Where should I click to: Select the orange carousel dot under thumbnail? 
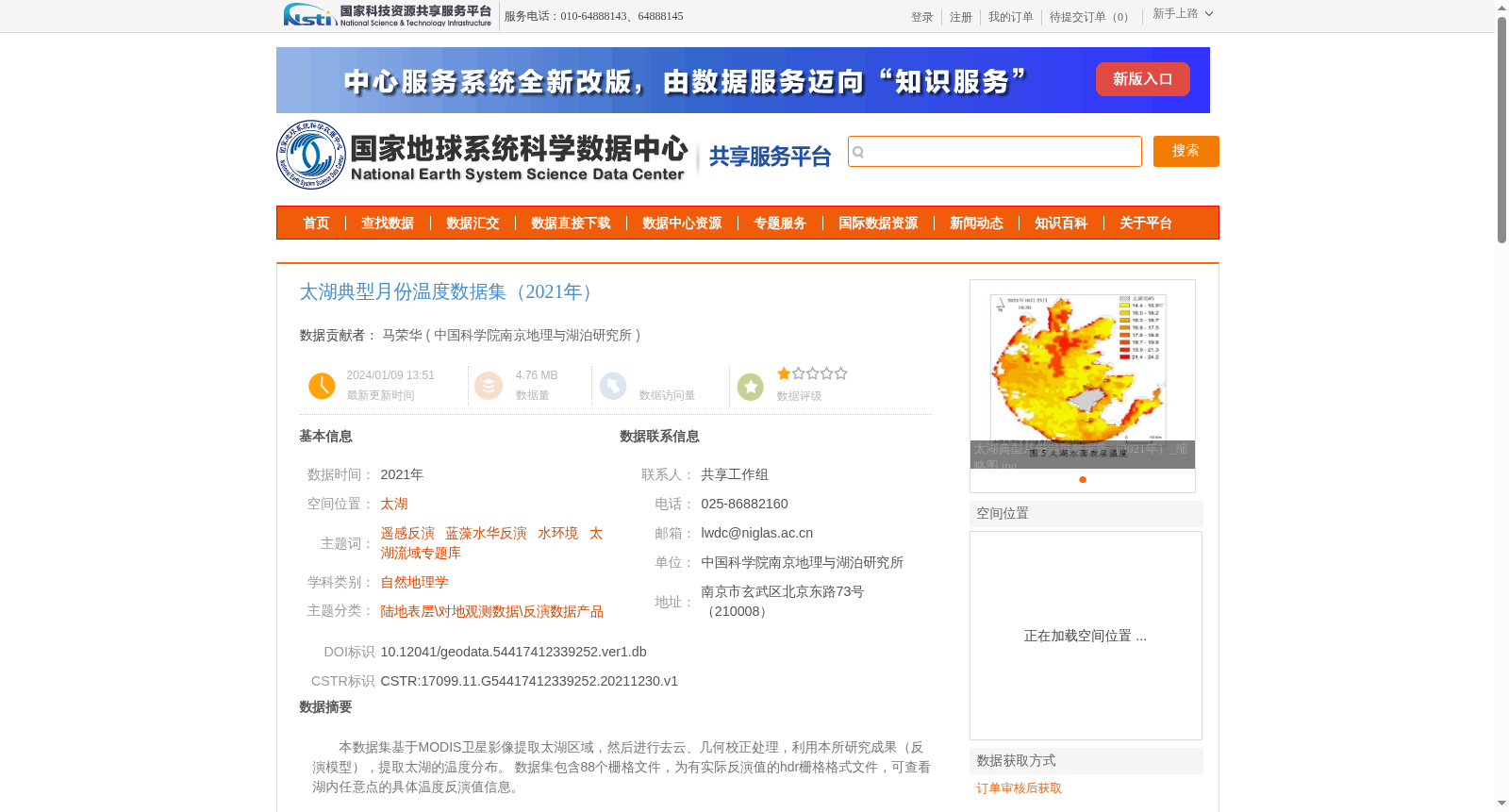1083,479
